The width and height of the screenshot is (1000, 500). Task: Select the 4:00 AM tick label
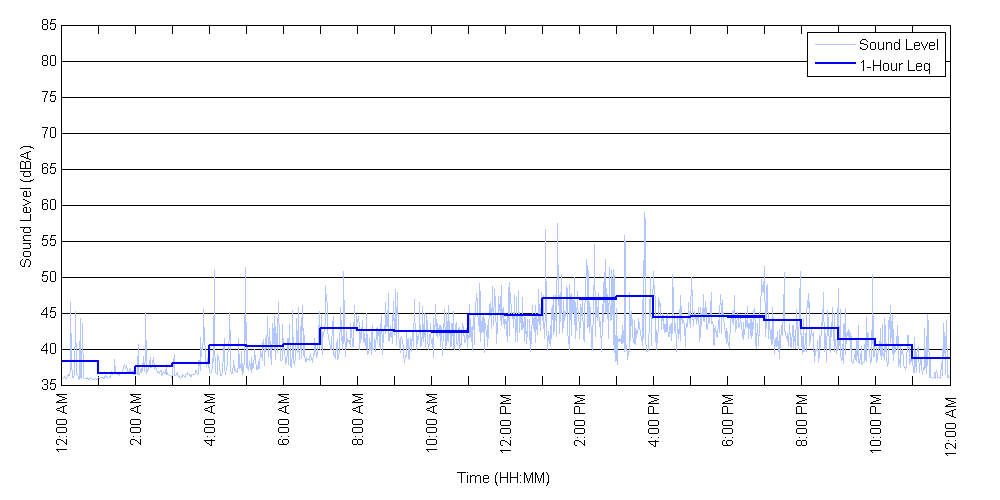pos(210,424)
